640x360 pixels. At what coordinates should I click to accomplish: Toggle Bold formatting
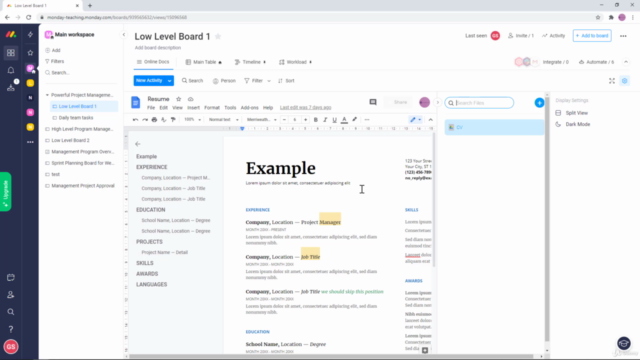pyautogui.click(x=316, y=120)
